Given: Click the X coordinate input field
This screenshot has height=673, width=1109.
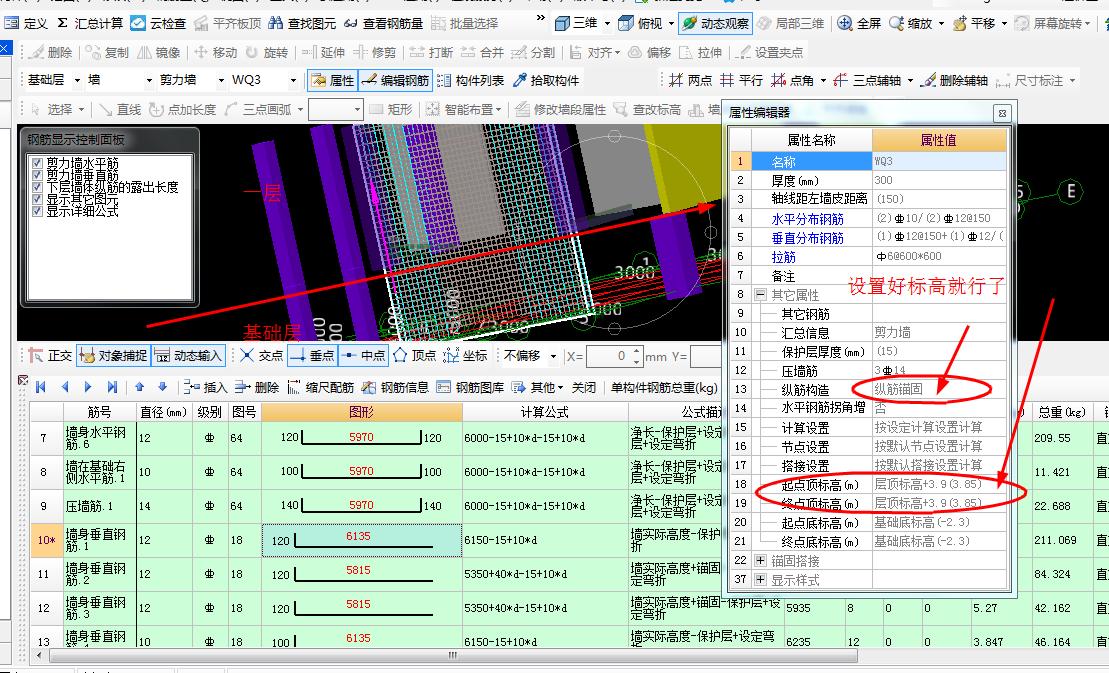Looking at the screenshot, I should click(x=608, y=356).
